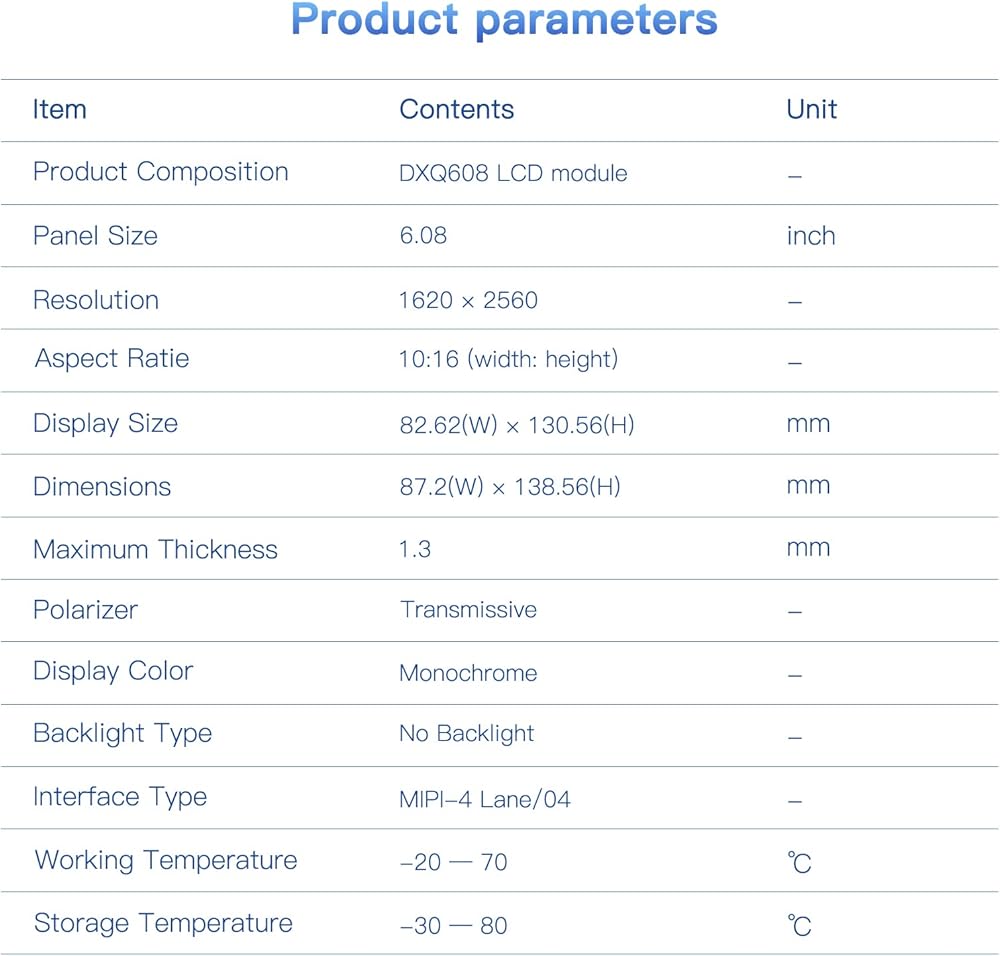Select the DXQ608 LCD module text

click(x=513, y=173)
